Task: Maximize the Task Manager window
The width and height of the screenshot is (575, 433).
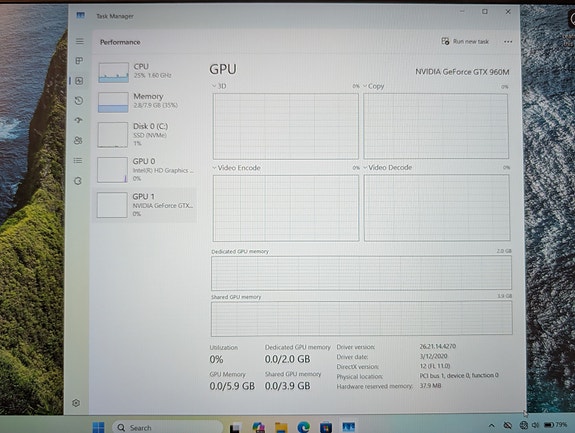Action: click(x=485, y=12)
